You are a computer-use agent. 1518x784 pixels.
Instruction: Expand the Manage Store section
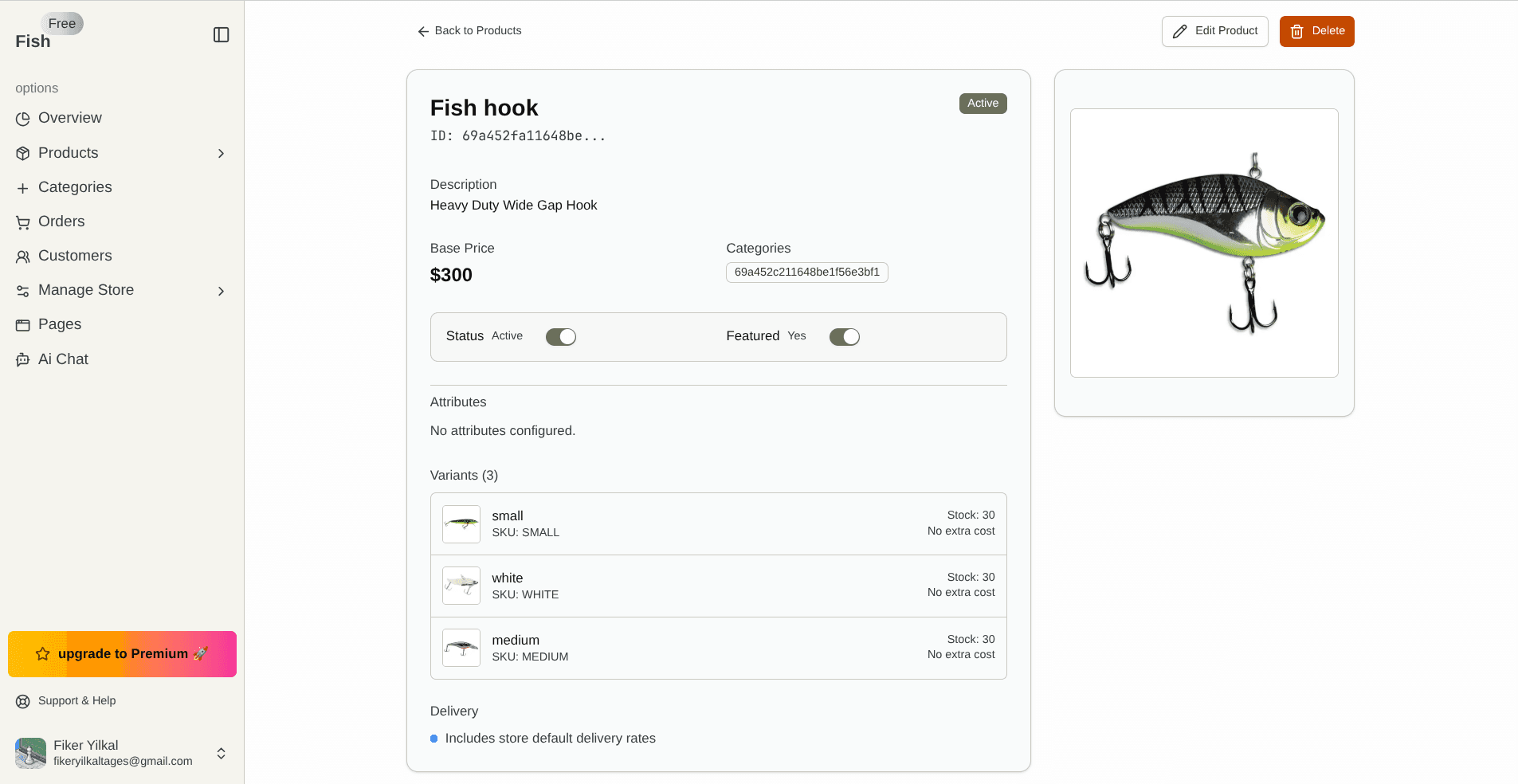pyautogui.click(x=221, y=291)
